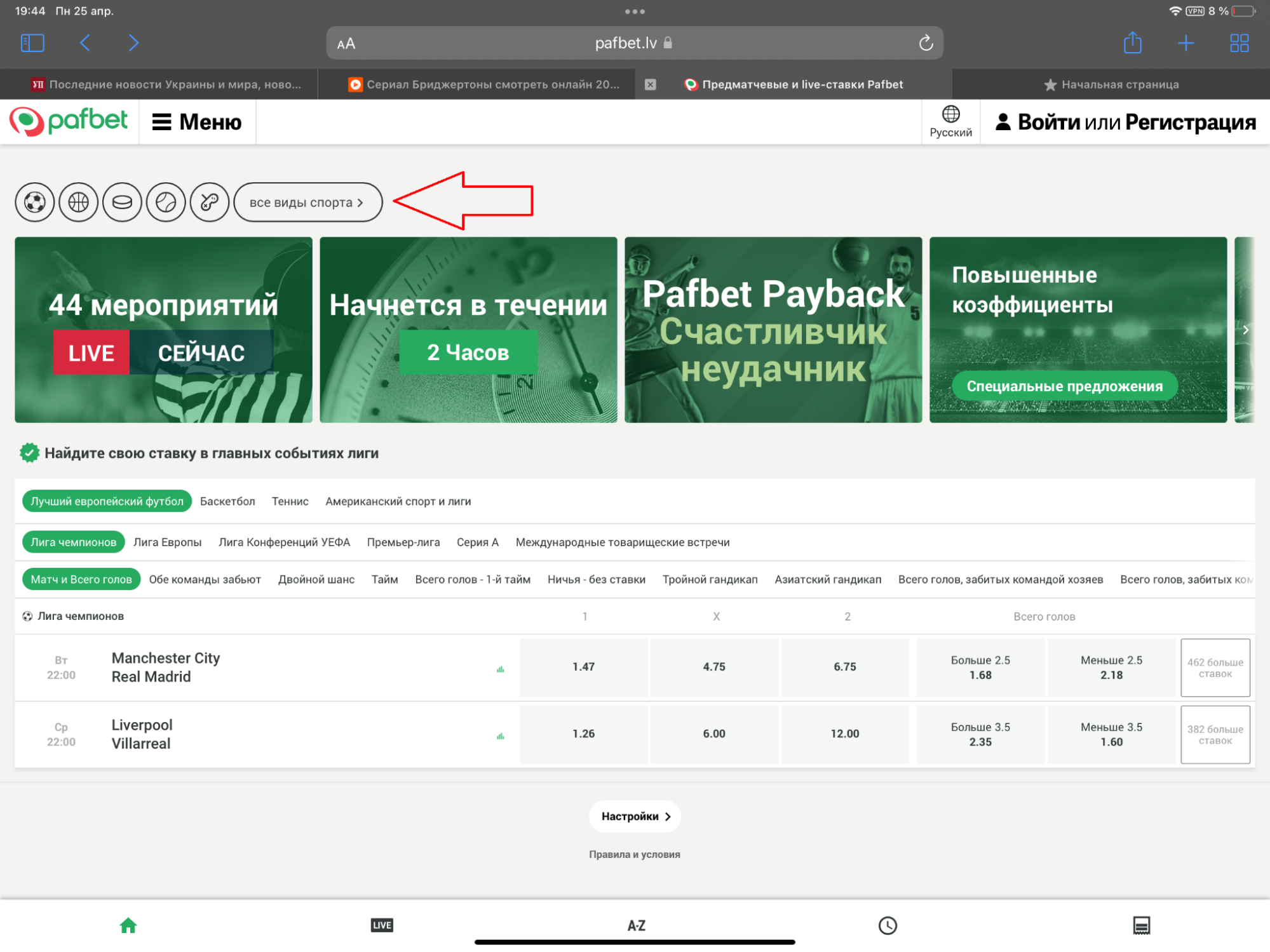Screen dimensions: 1270x952
Task: Go to Home in bottom navigation
Action: coord(128,925)
